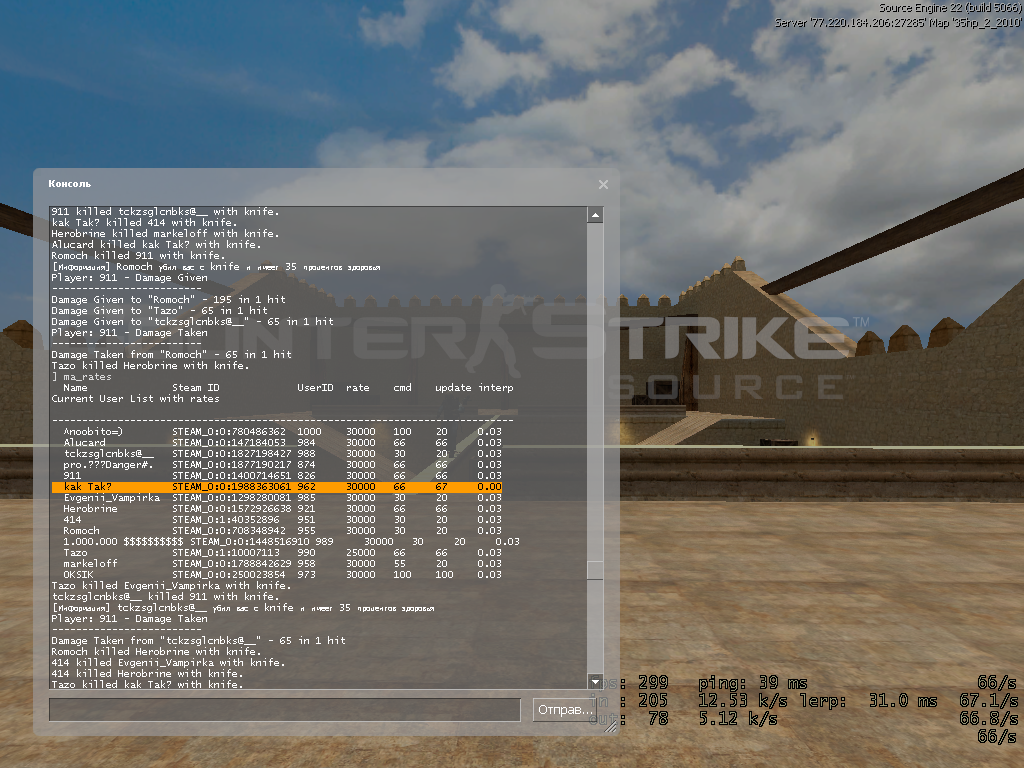Click the 'markeloff' row in rates list
The image size is (1024, 768).
[282, 564]
